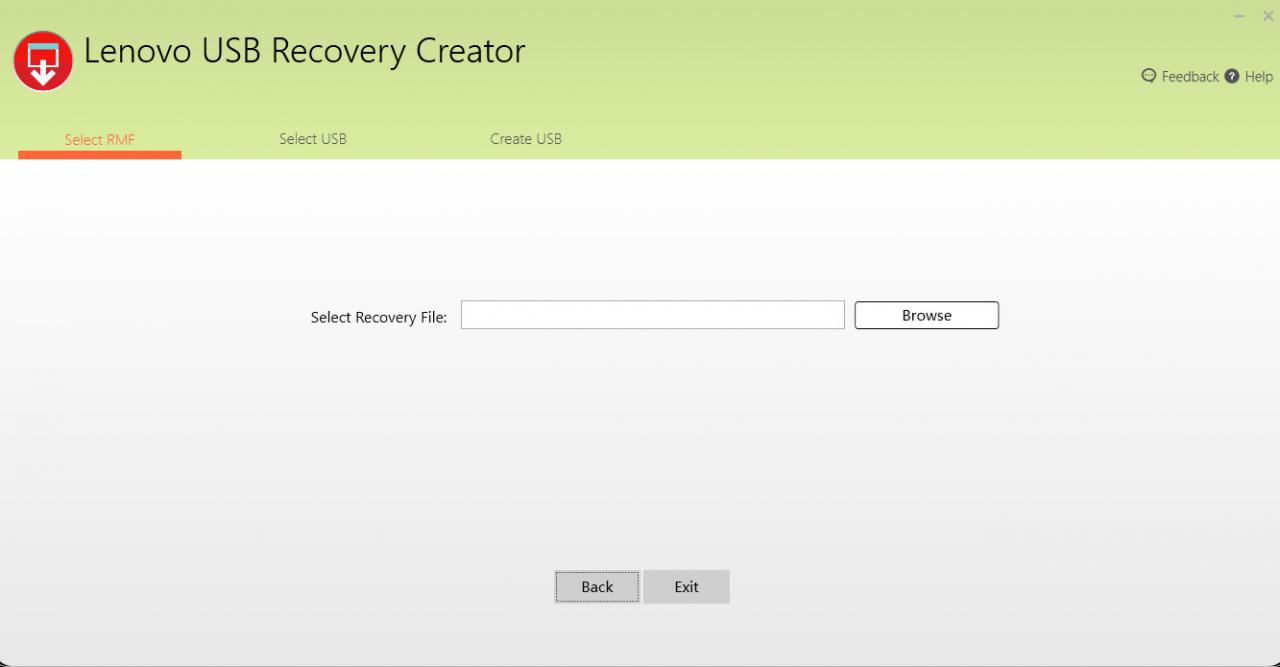Viewport: 1280px width, 667px height.
Task: Click the blank white area below Browse
Action: [926, 420]
